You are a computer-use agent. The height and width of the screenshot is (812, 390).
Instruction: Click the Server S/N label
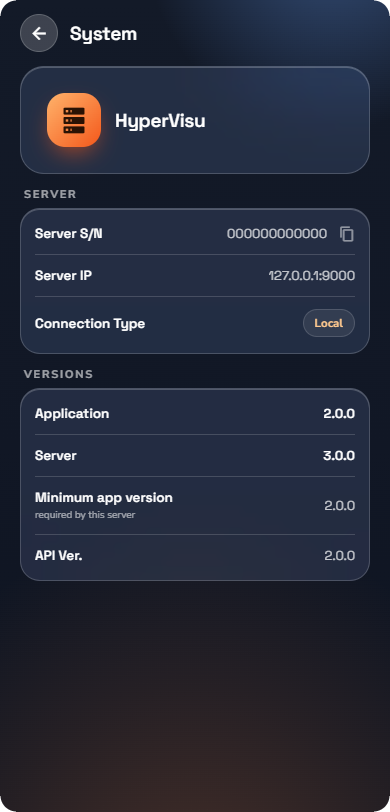tap(68, 234)
